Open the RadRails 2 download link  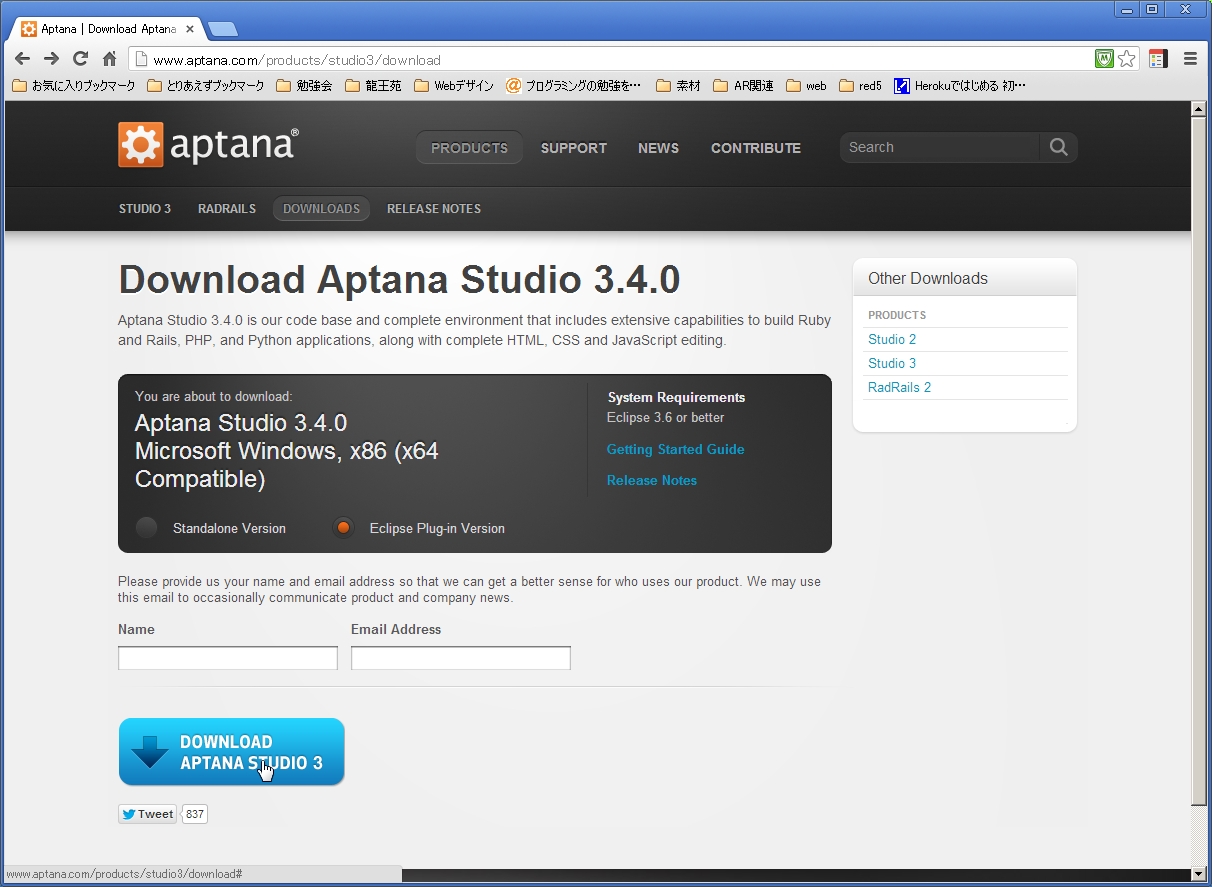pos(900,388)
